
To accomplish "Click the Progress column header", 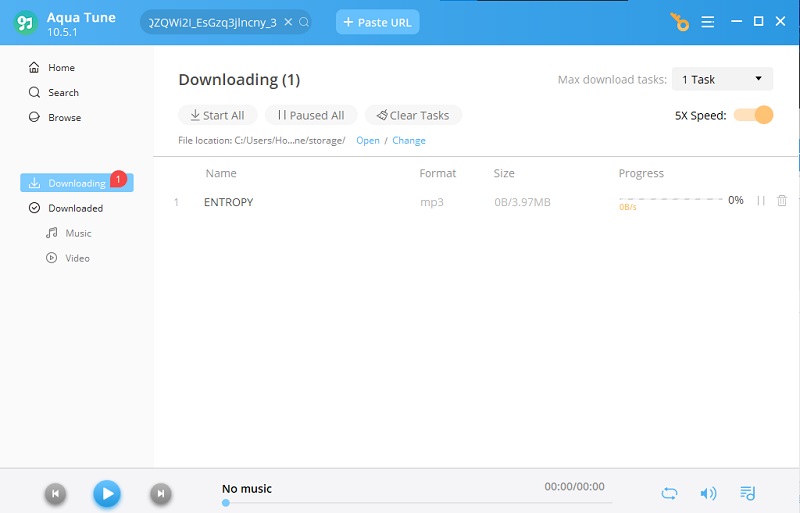I will point(641,173).
